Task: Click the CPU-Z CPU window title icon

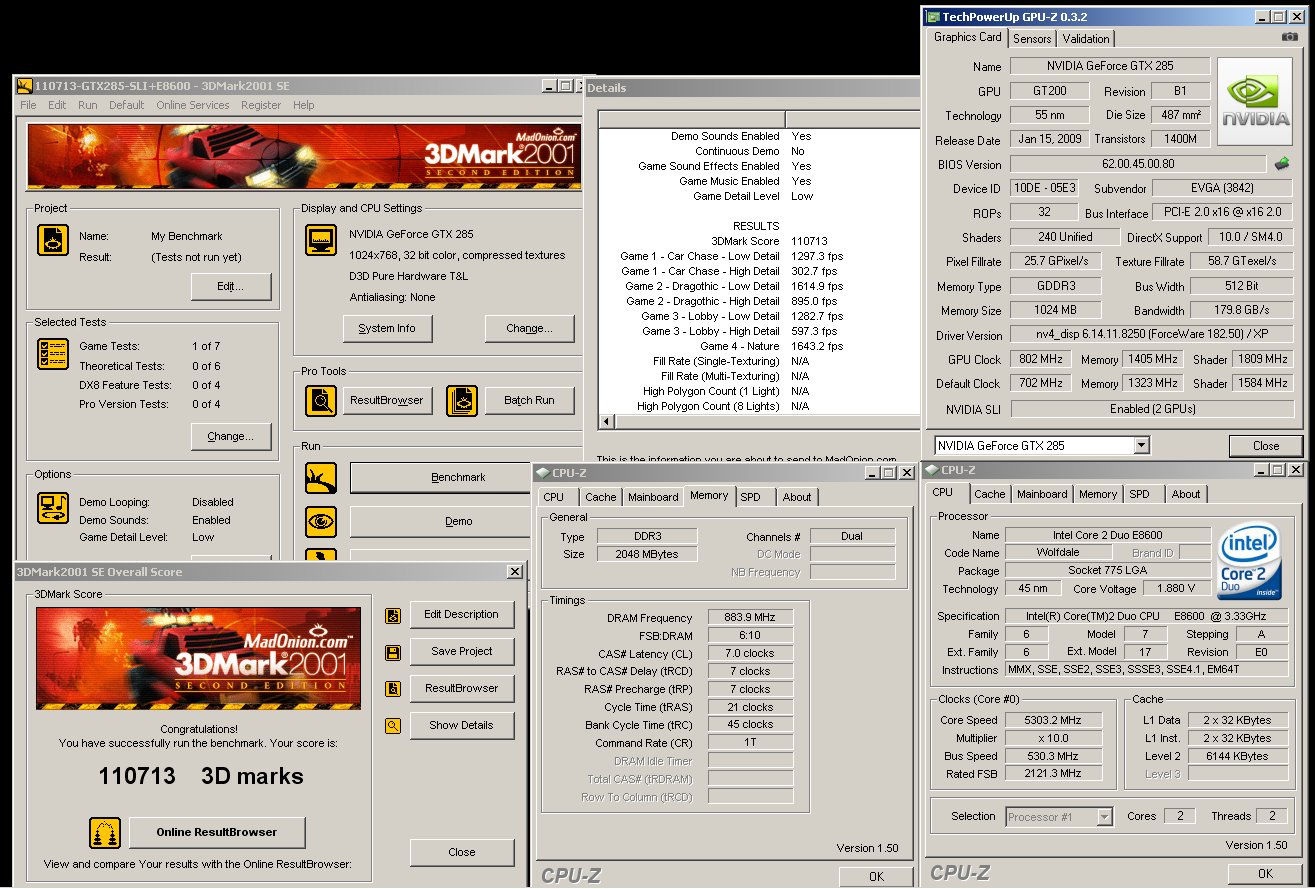Action: click(x=932, y=470)
